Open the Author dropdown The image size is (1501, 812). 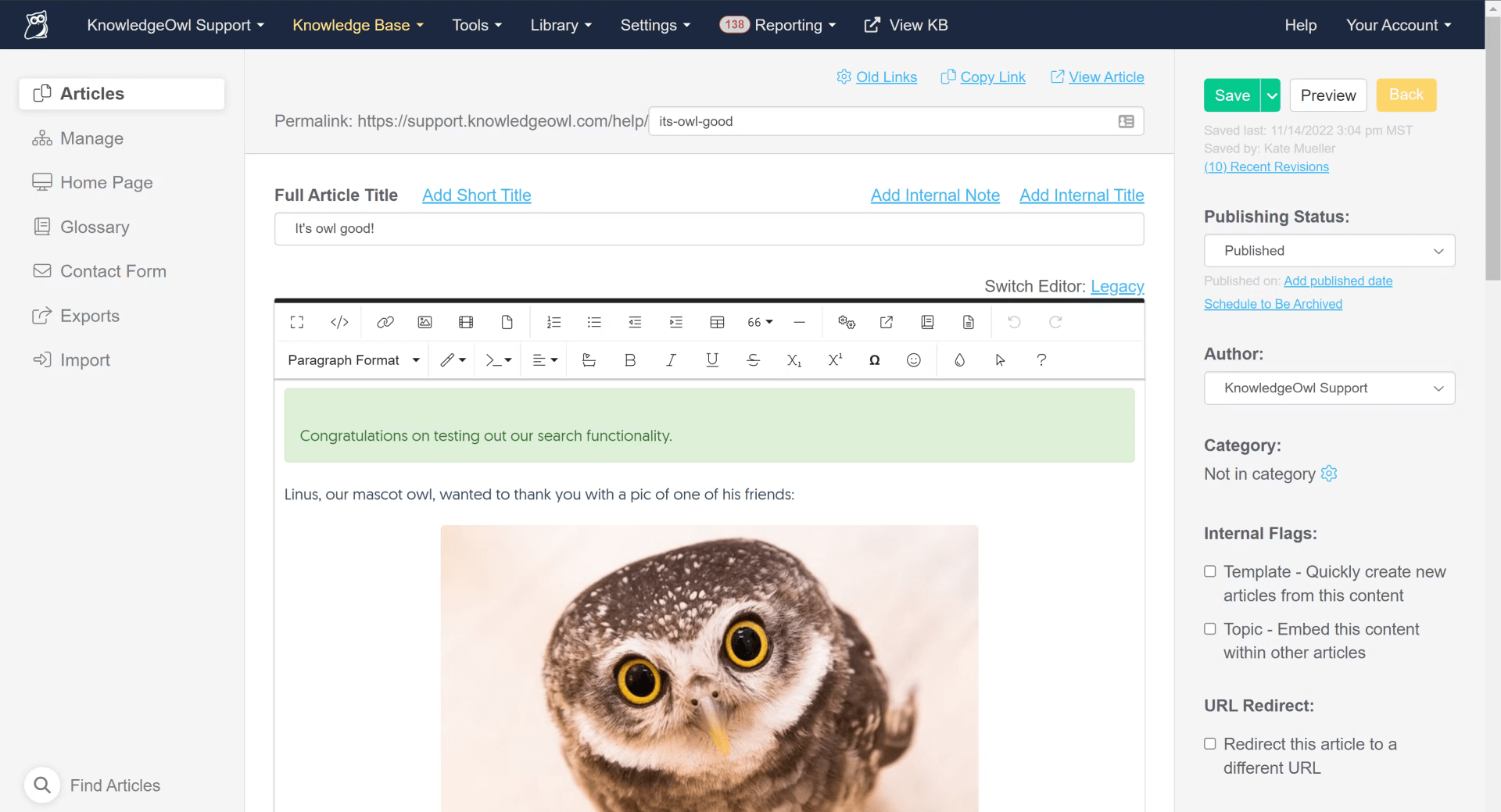(1329, 388)
